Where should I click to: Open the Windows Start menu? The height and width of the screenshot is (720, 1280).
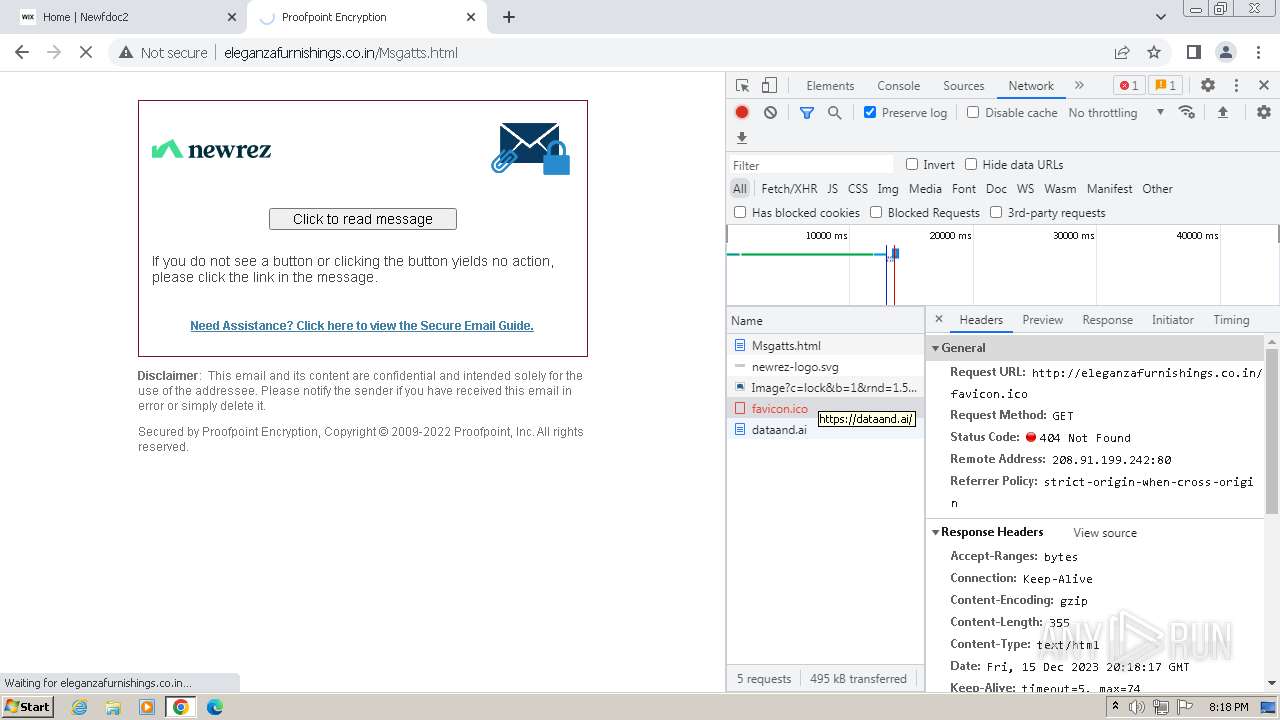point(27,707)
